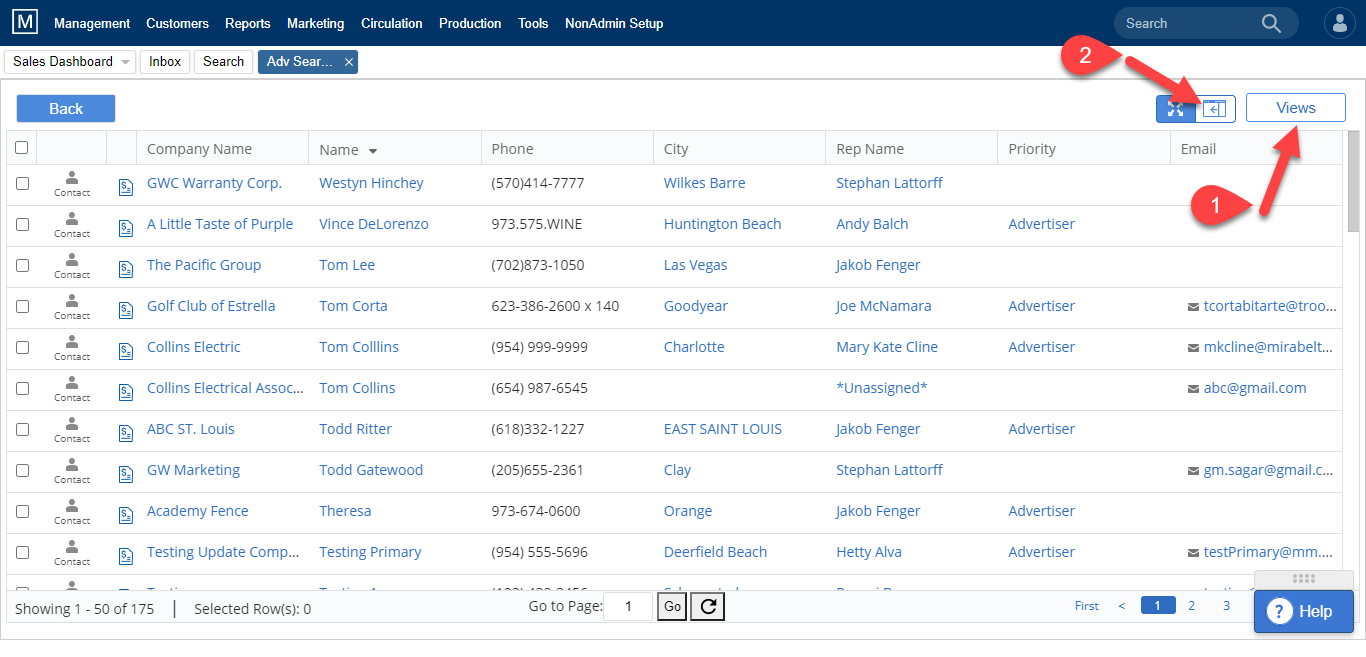1366x657 pixels.
Task: Switch to the Inbox tab
Action: pyautogui.click(x=165, y=62)
